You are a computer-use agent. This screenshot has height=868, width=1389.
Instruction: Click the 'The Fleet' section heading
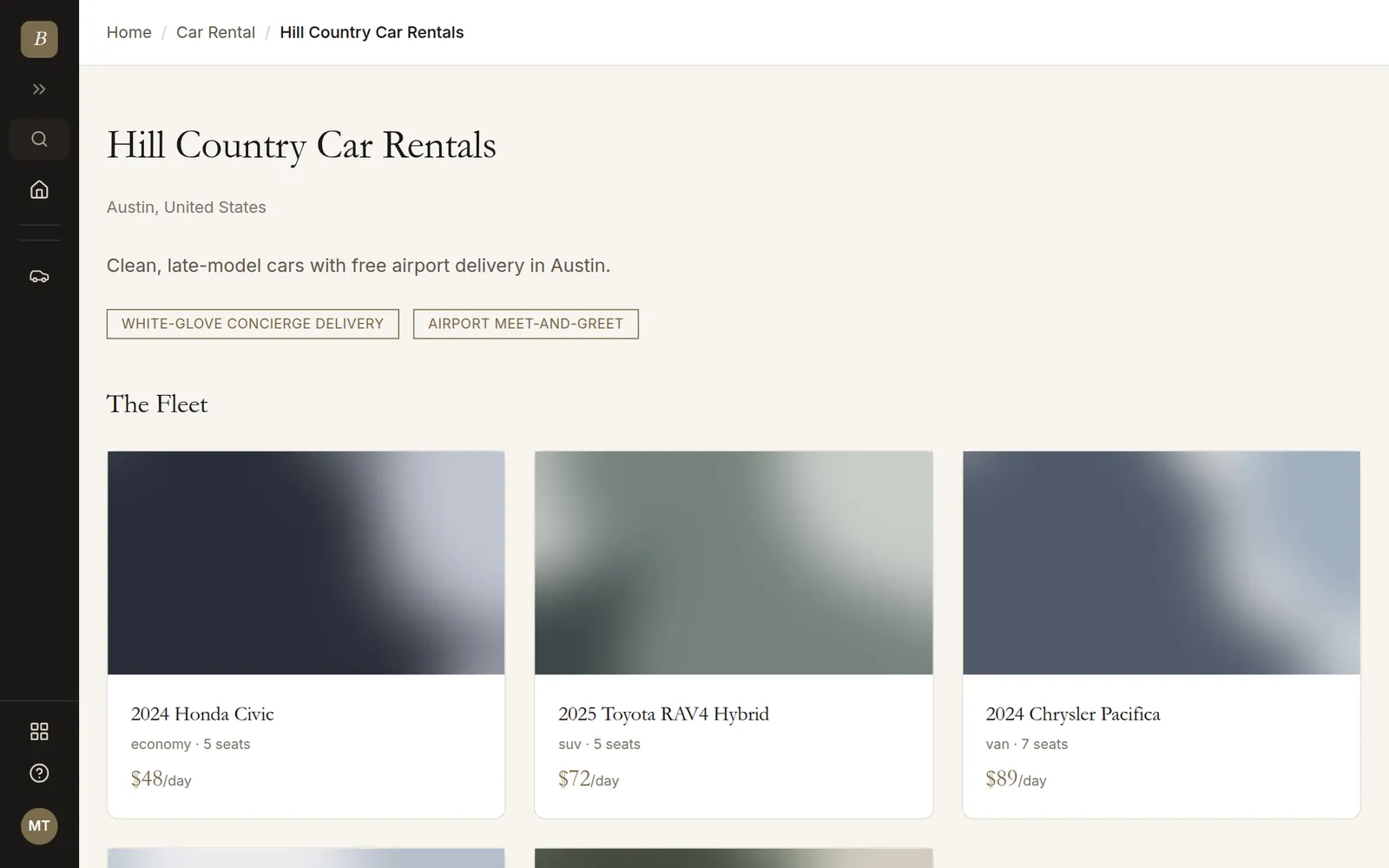tap(157, 404)
